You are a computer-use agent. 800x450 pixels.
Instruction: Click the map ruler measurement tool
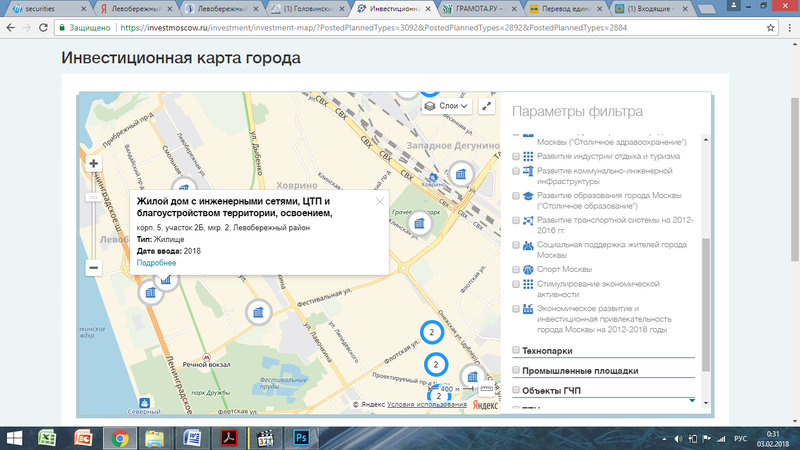(x=488, y=388)
